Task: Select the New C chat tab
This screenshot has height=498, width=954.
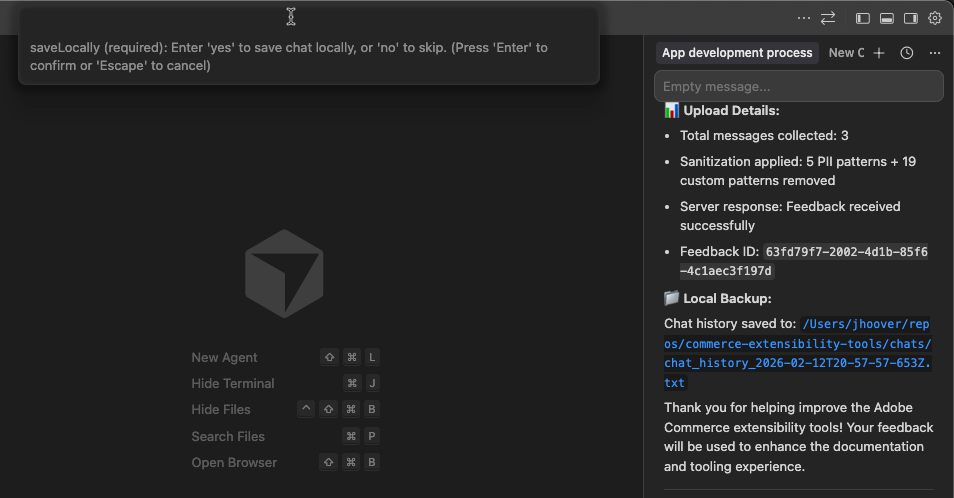Action: coord(846,53)
